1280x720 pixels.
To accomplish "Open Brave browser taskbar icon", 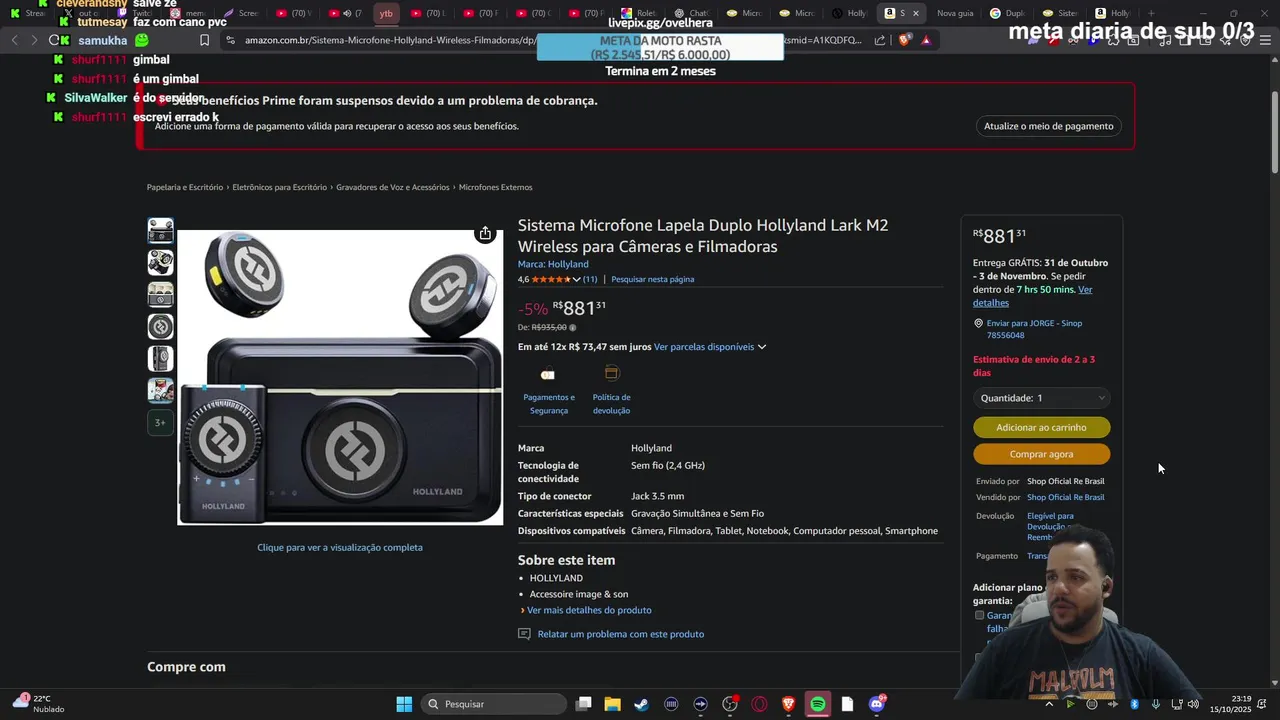I will coord(788,704).
